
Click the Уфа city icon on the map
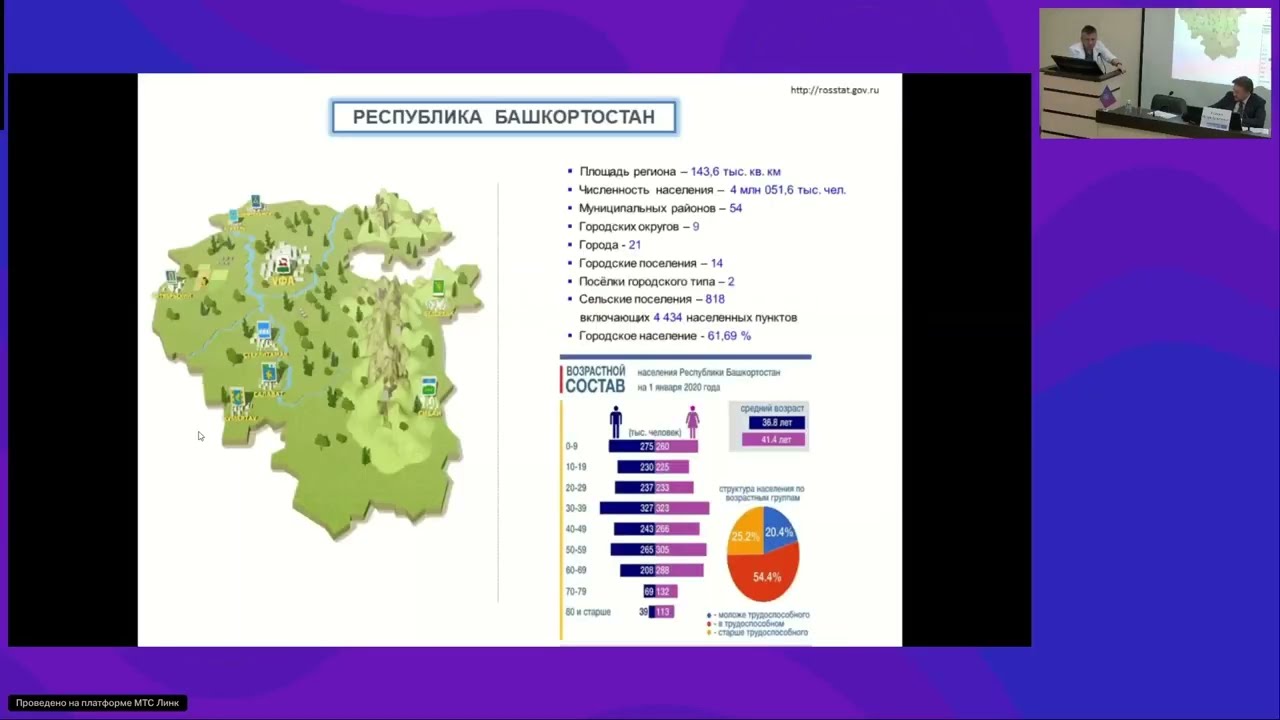click(283, 263)
